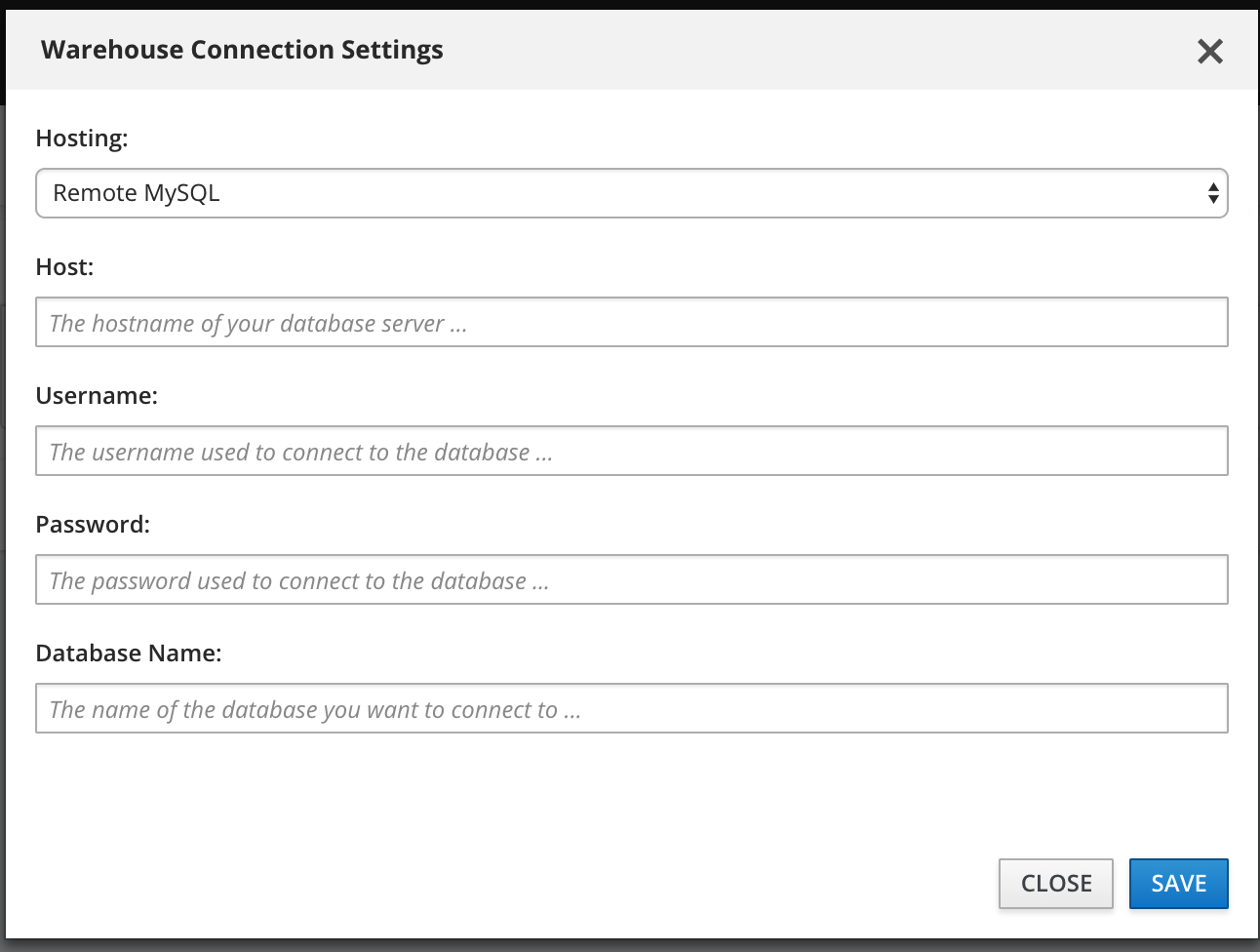Save the warehouse connection settings
Viewport: 1260px width, 952px height.
point(1178,884)
